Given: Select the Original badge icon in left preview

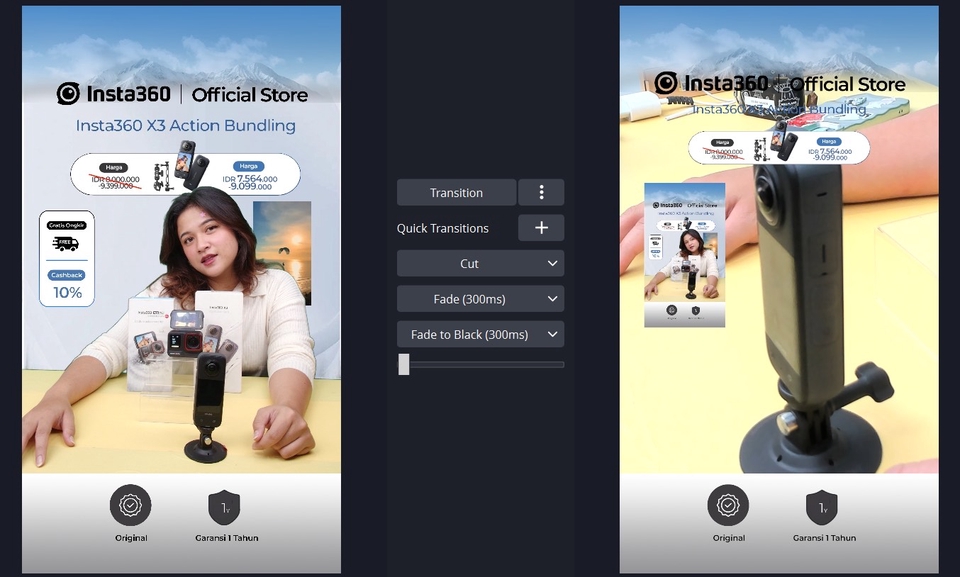Looking at the screenshot, I should point(131,506).
